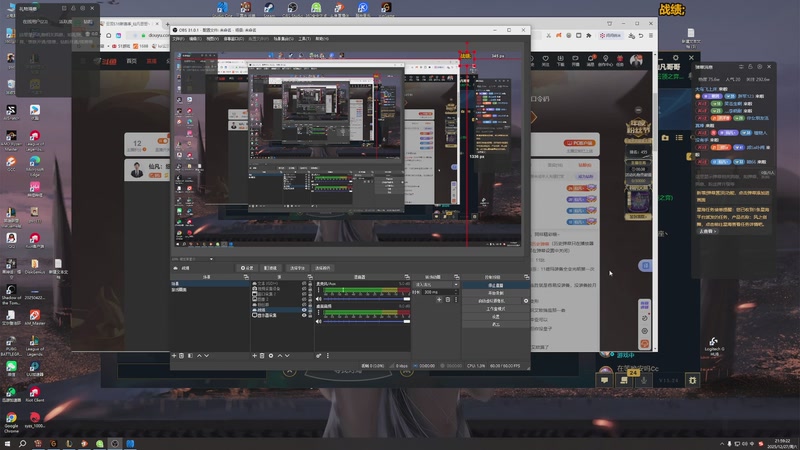Show the 视频采集设备 source via eye icon

(304, 289)
